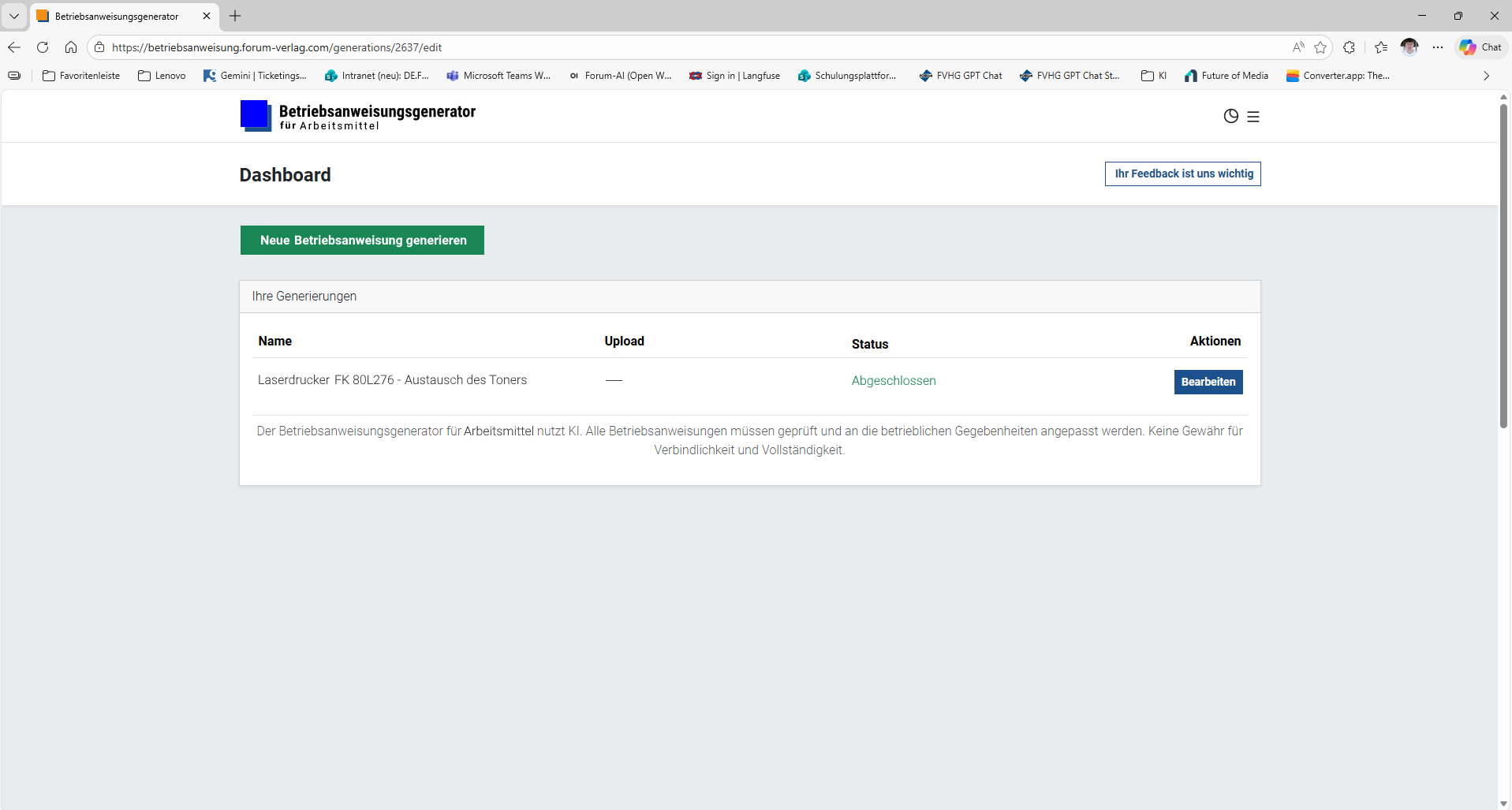
Task: Click Ihr Feedback ist uns wichtig
Action: (1182, 174)
